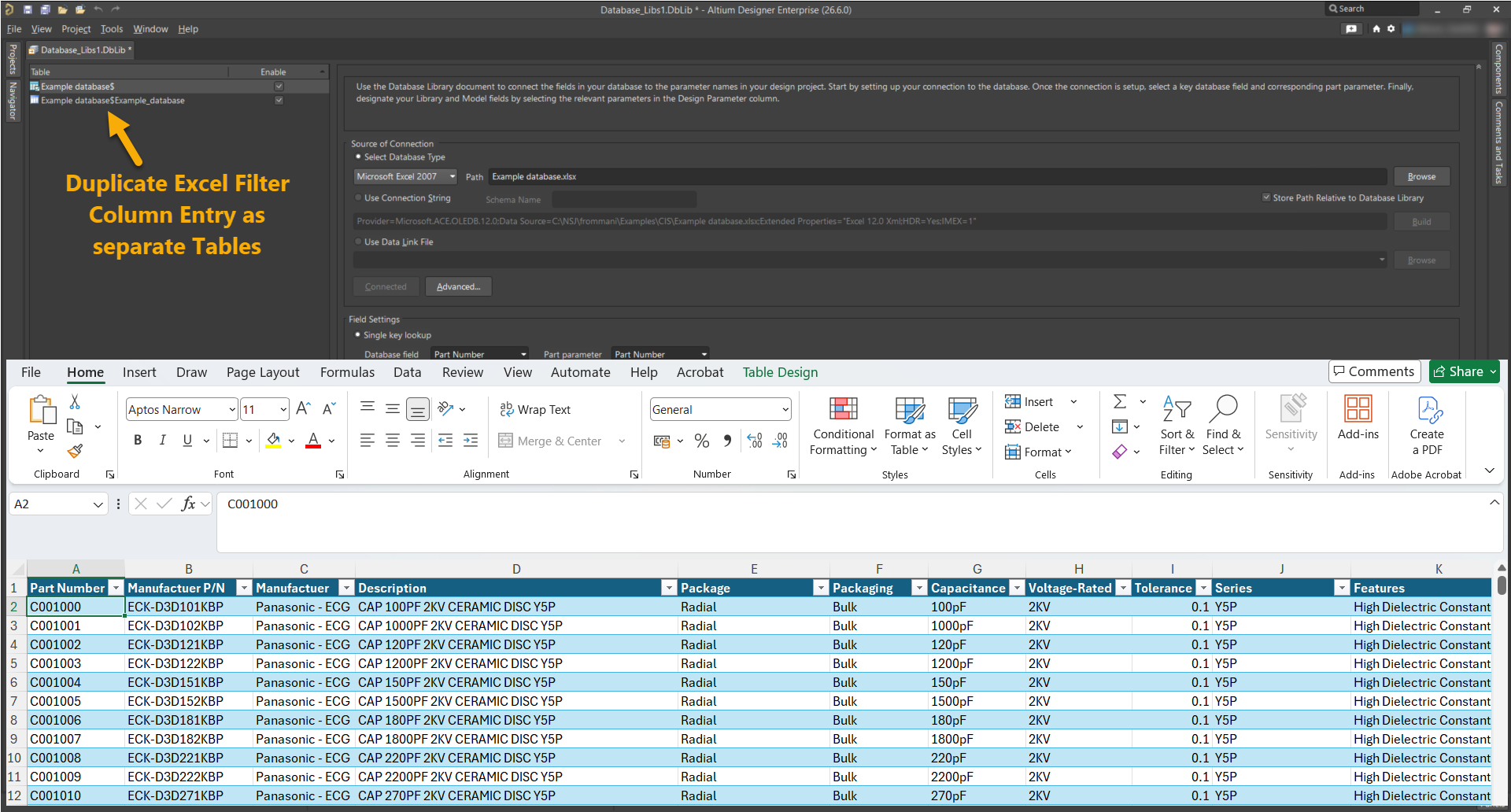Screen dimensions: 1511x812
Task: Select the Use Data Link File option
Action: (358, 242)
